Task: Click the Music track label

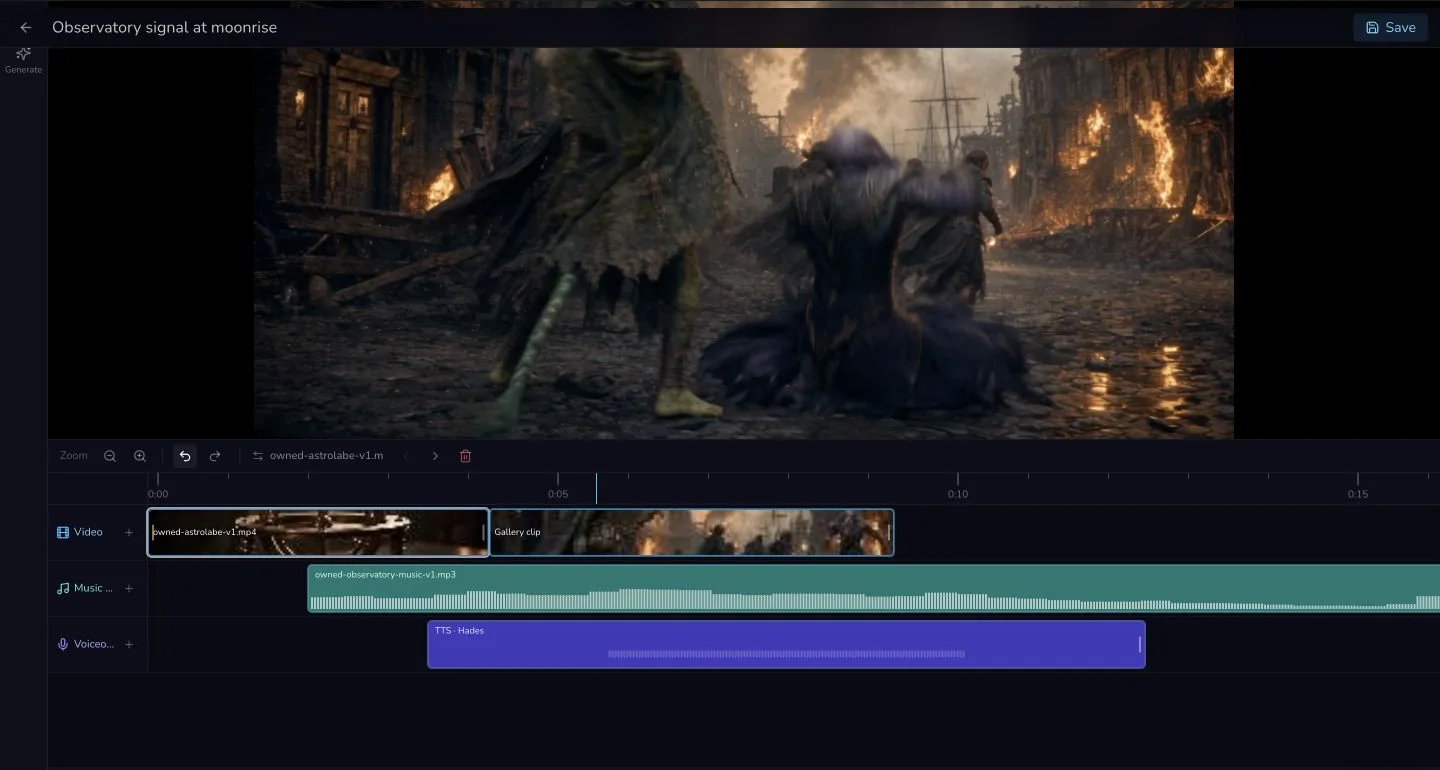Action: point(93,589)
